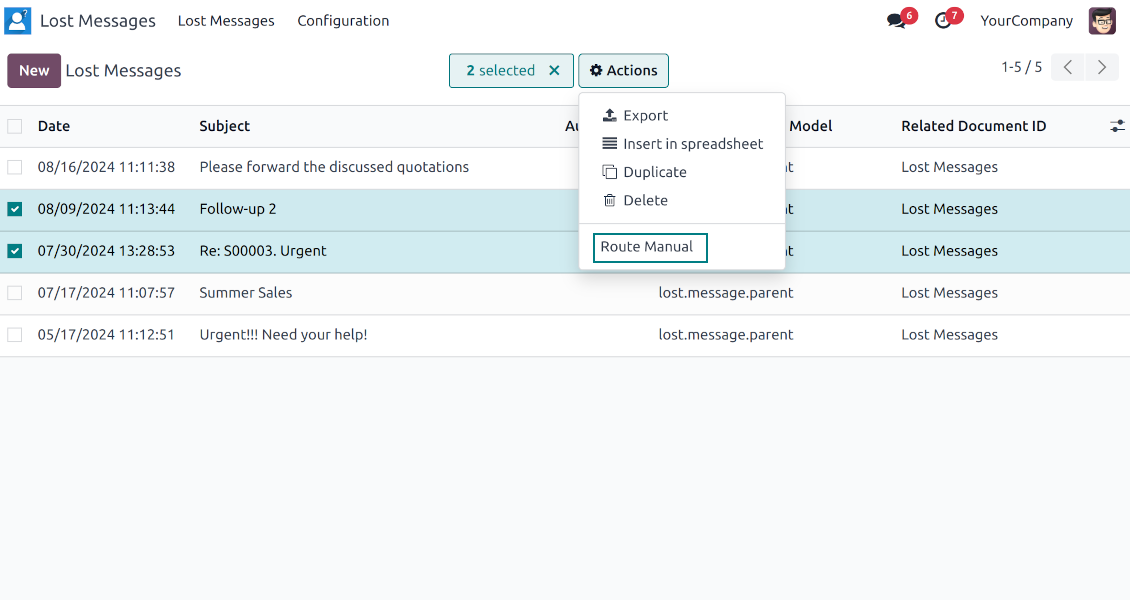Open the activities clock icon
The height and width of the screenshot is (600, 1130).
click(942, 21)
